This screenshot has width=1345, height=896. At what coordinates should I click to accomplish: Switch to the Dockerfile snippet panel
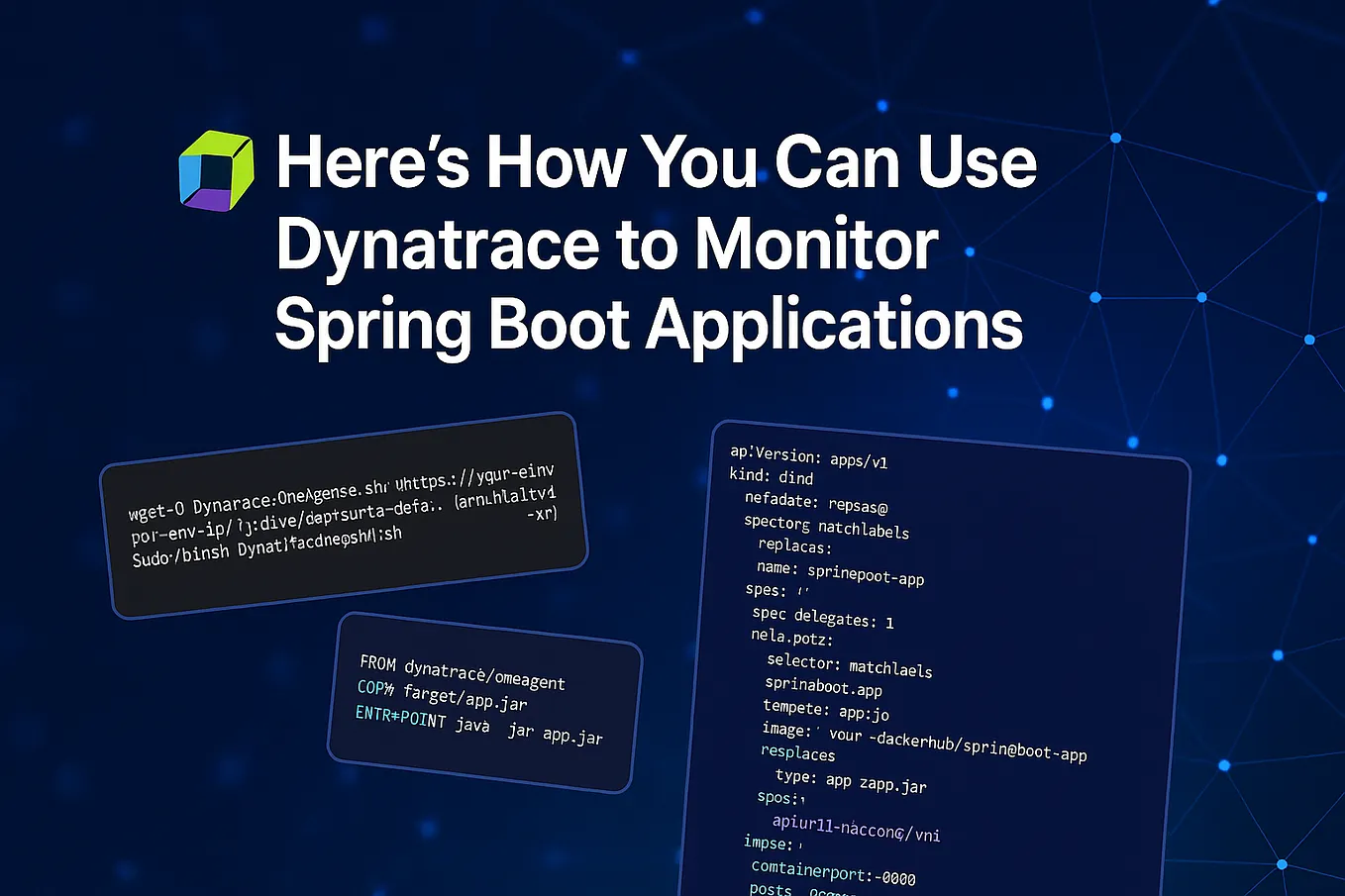tap(485, 703)
